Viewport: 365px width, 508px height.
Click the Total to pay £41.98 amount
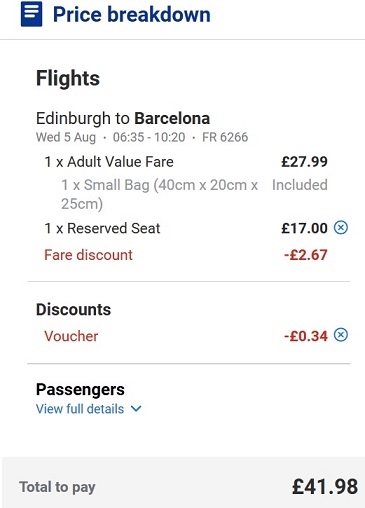click(x=325, y=487)
